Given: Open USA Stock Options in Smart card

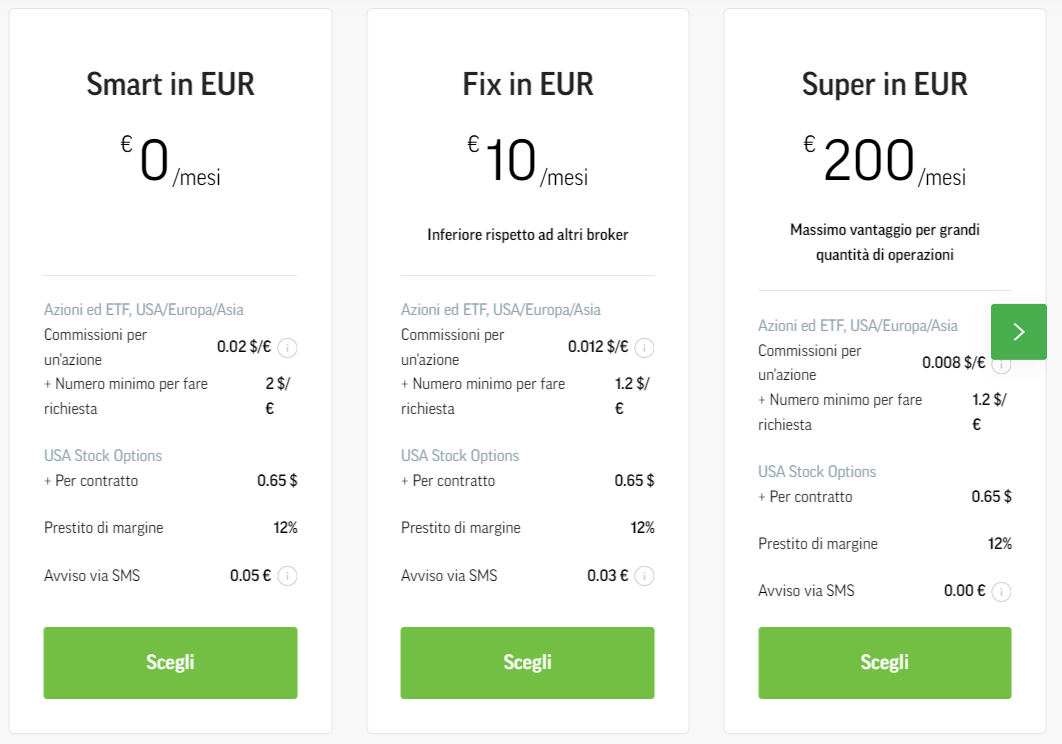Looking at the screenshot, I should (x=103, y=455).
